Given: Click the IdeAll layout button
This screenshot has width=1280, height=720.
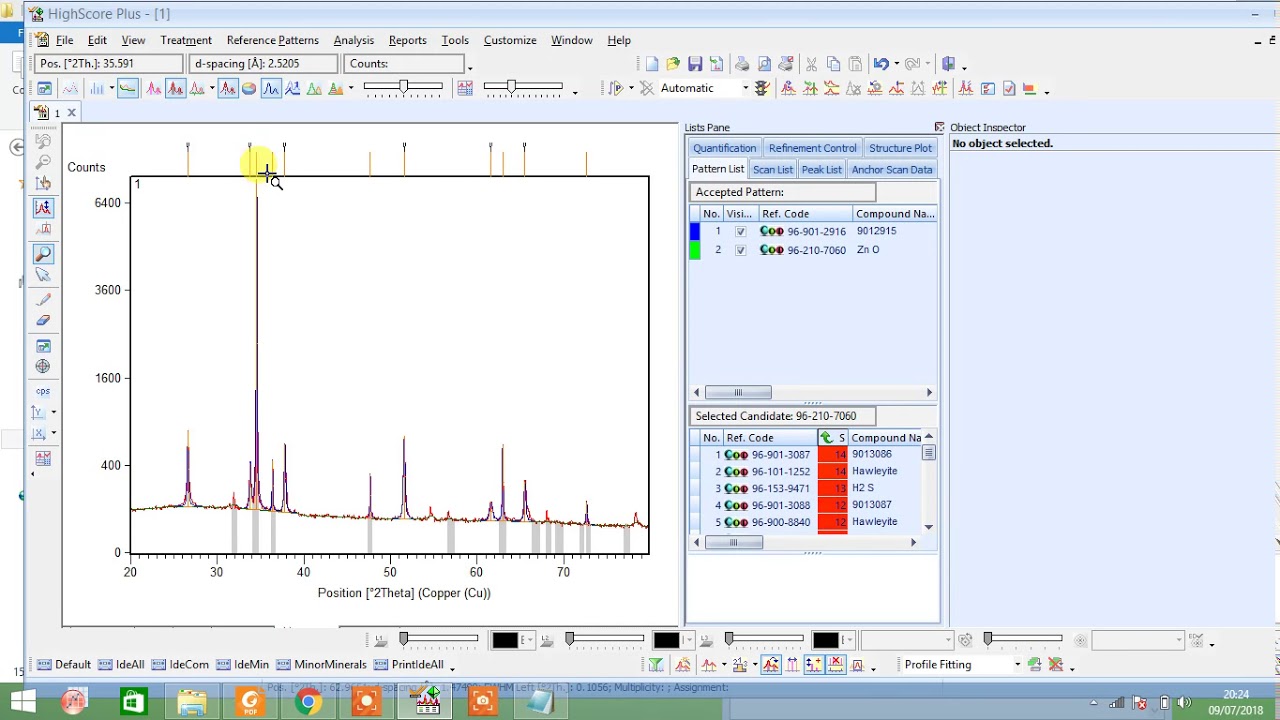Looking at the screenshot, I should point(122,665).
